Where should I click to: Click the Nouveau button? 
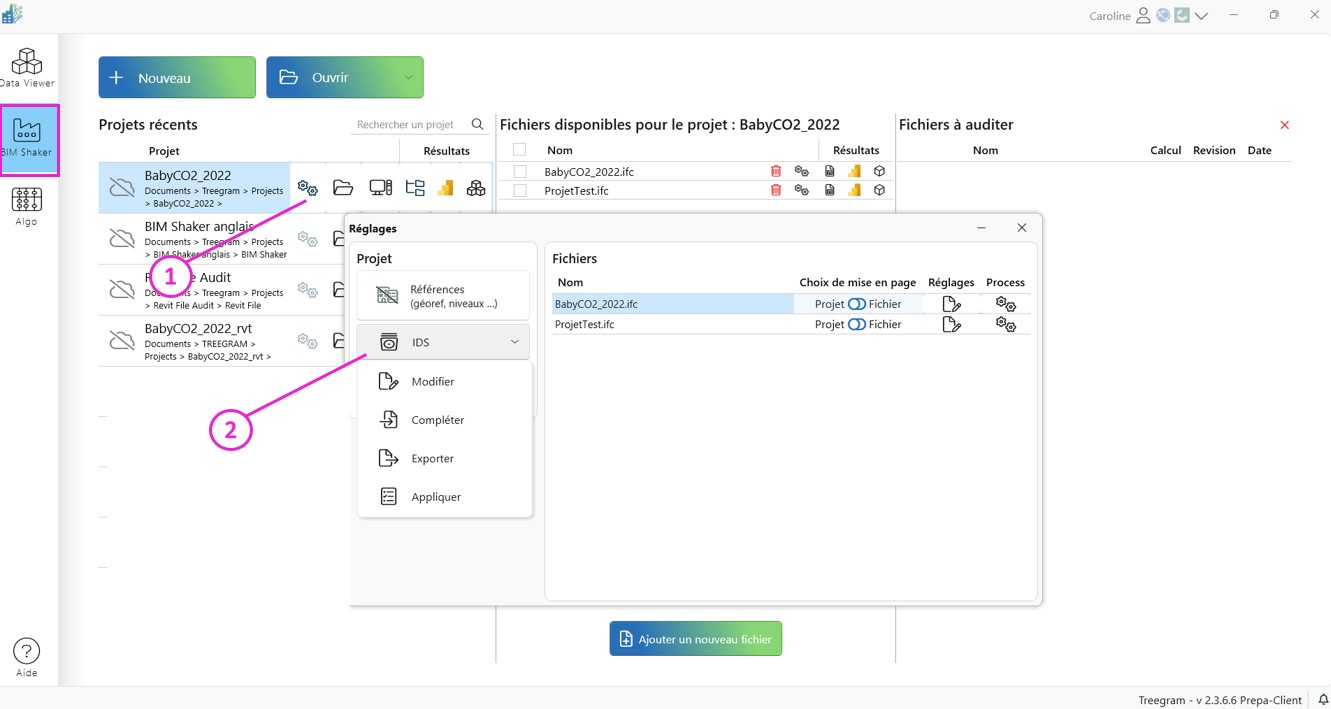click(177, 78)
